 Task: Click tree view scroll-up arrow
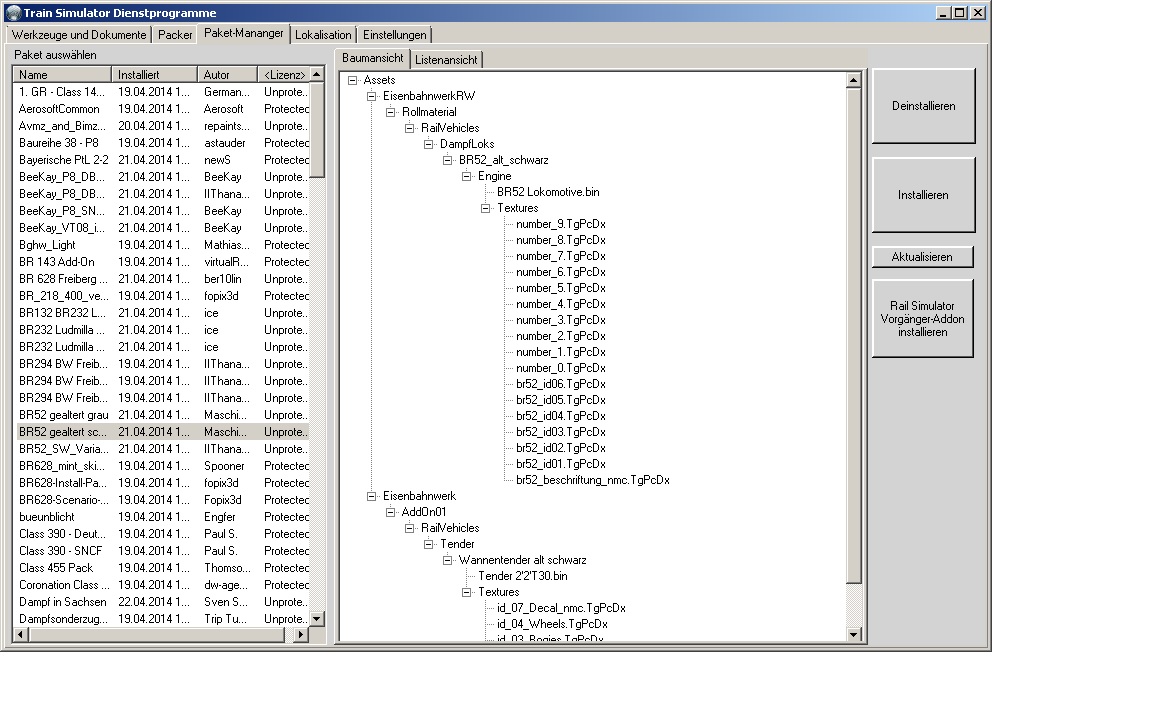point(854,80)
